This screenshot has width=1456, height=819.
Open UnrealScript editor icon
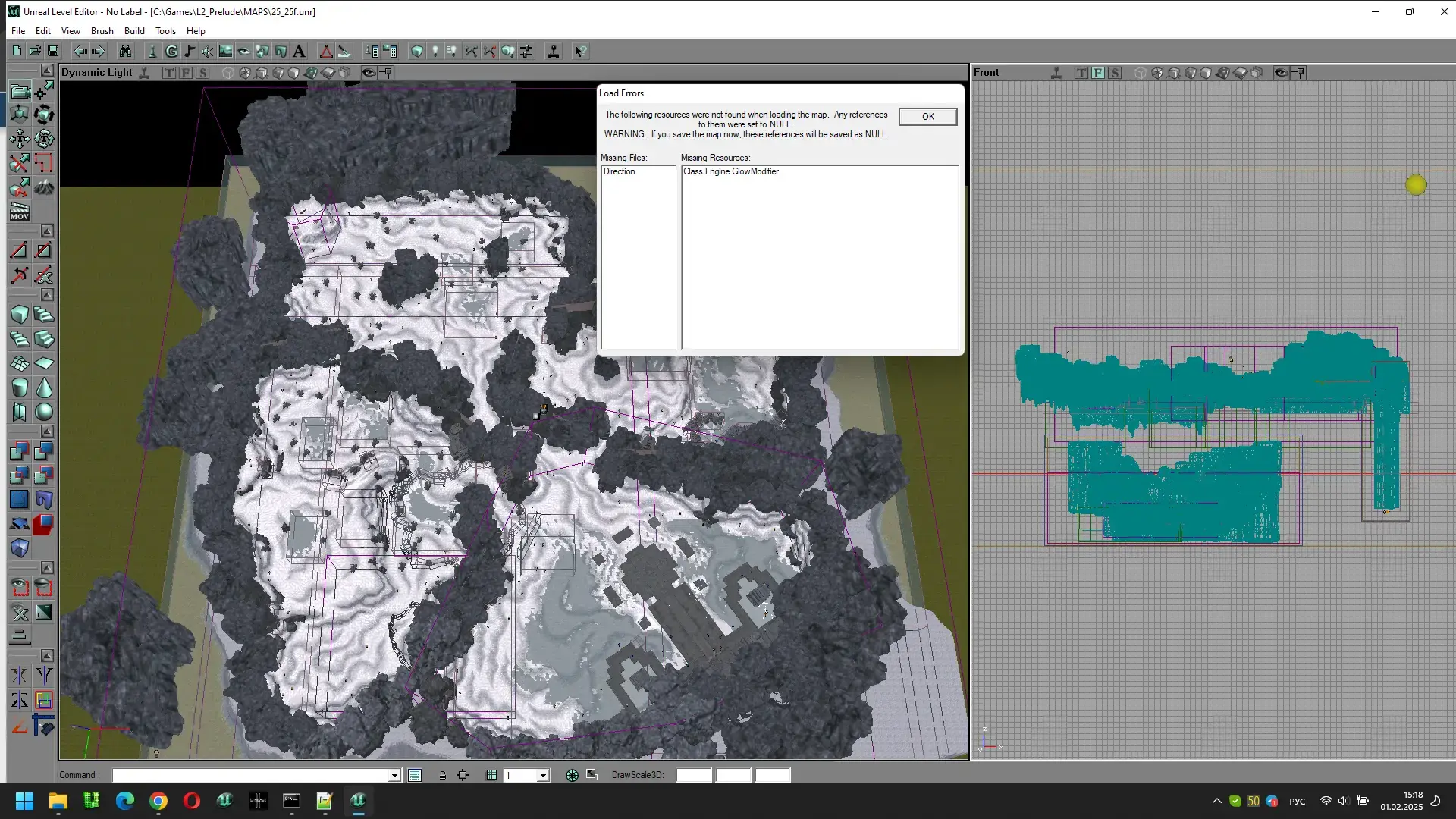tap(344, 52)
